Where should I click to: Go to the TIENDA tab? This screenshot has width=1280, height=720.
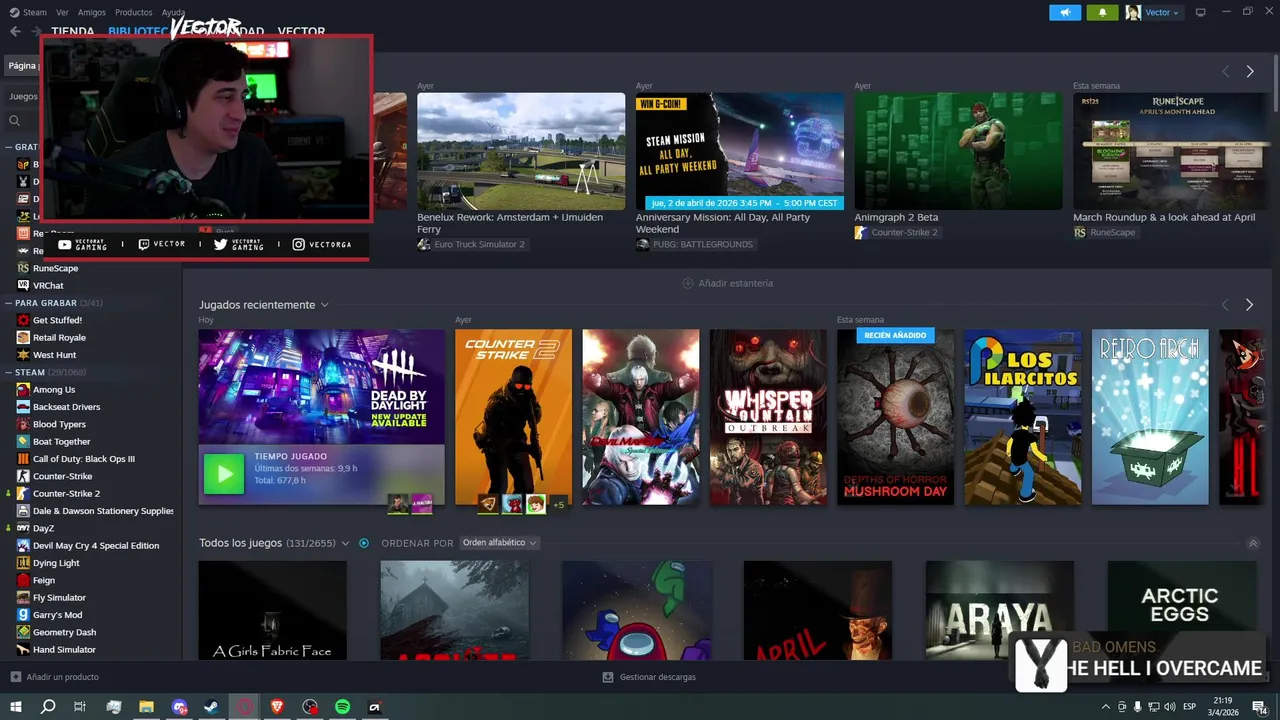click(x=73, y=31)
